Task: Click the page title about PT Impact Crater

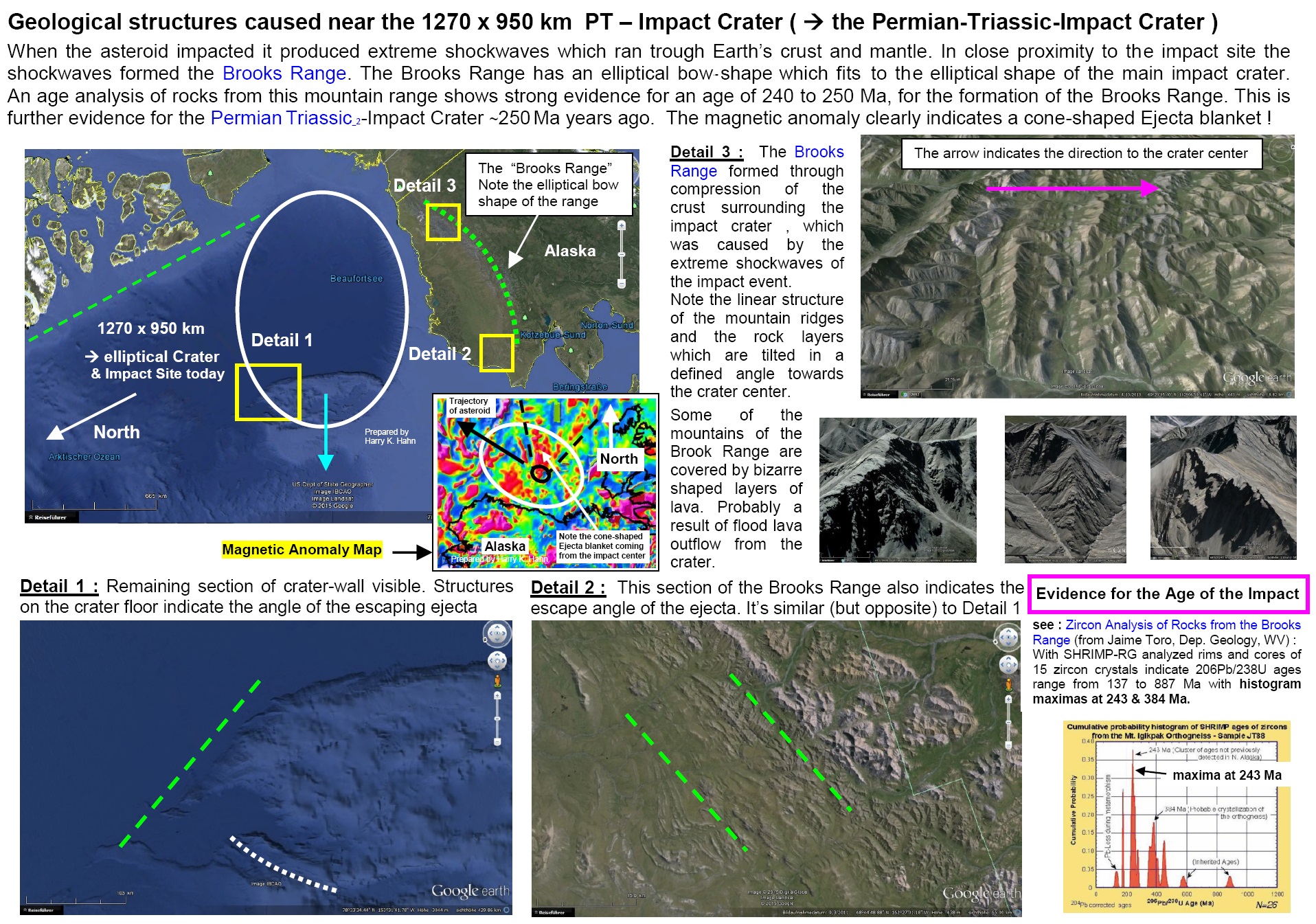Action: point(613,22)
